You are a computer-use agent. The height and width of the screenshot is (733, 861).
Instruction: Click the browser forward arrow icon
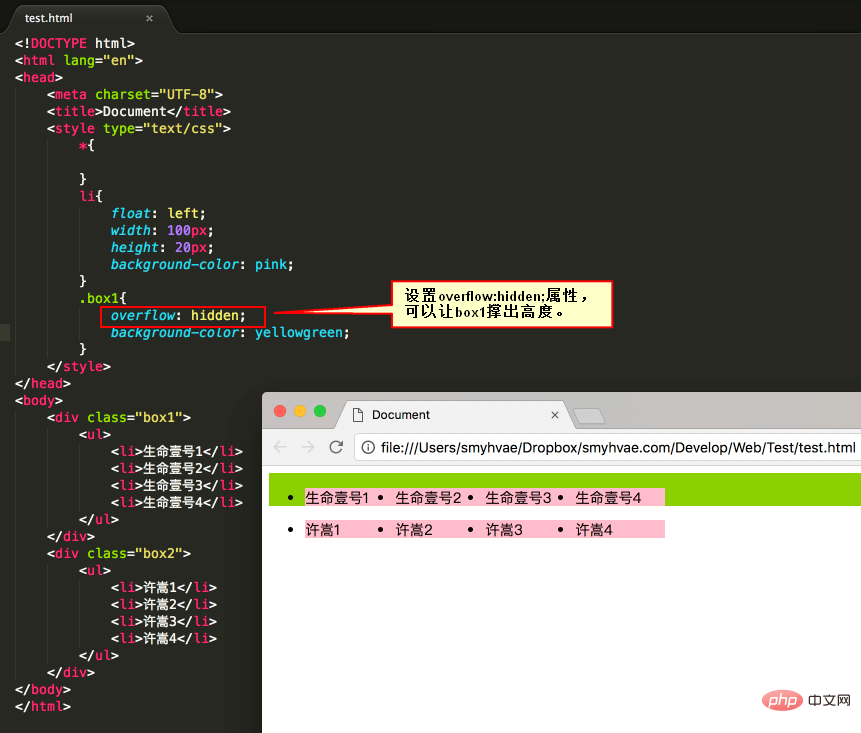click(308, 447)
